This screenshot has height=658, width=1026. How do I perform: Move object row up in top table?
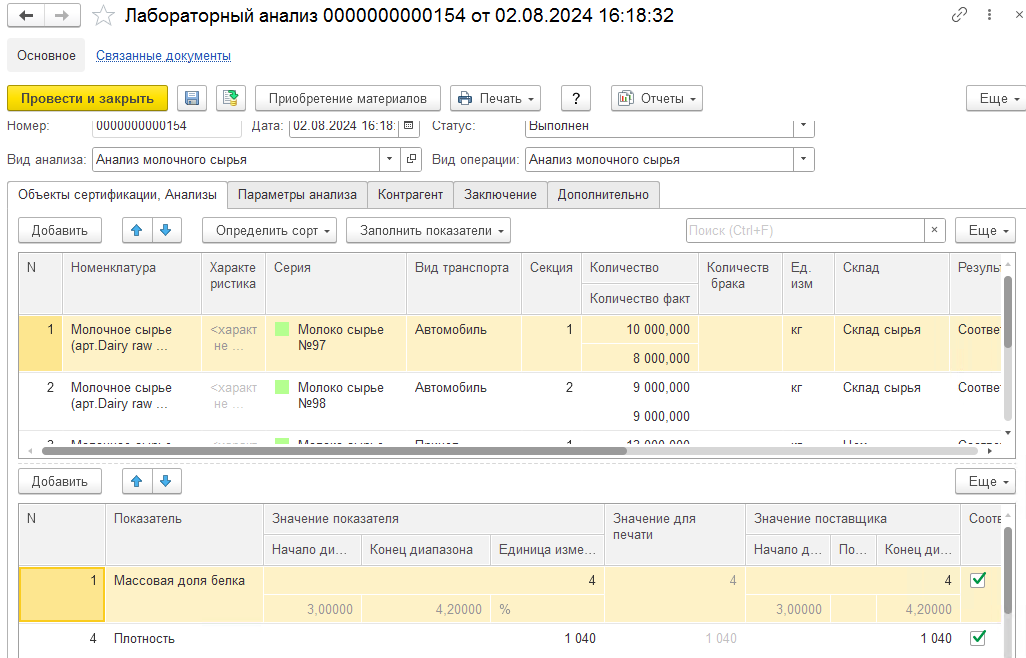[x=137, y=230]
